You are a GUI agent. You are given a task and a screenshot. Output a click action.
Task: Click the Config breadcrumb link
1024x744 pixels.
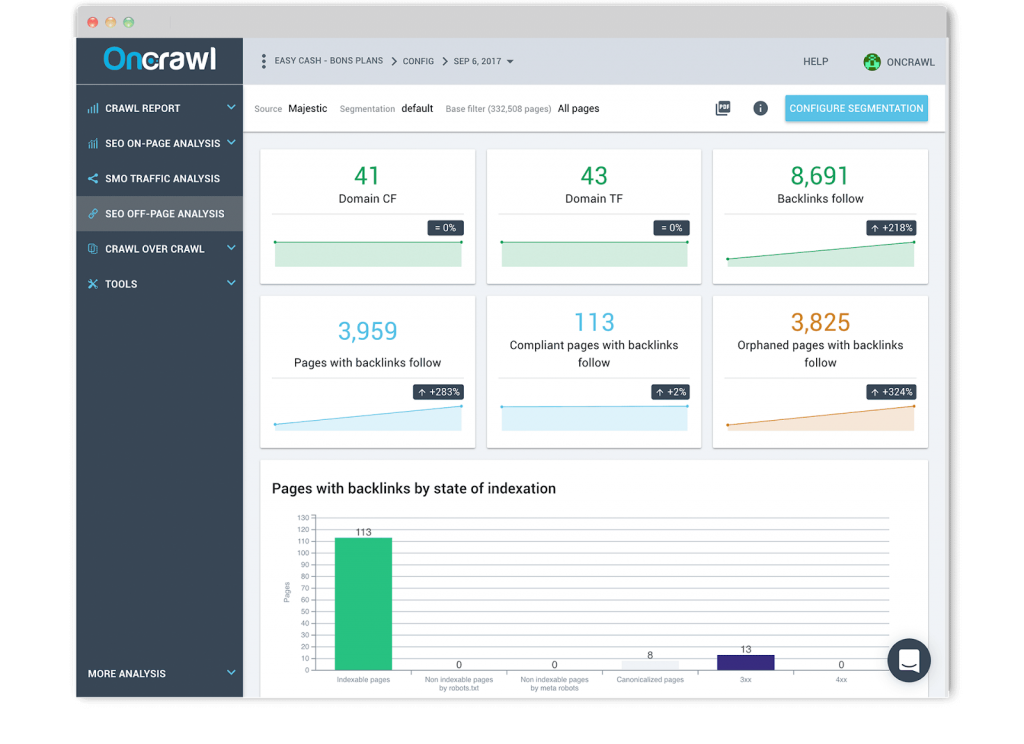[x=418, y=61]
